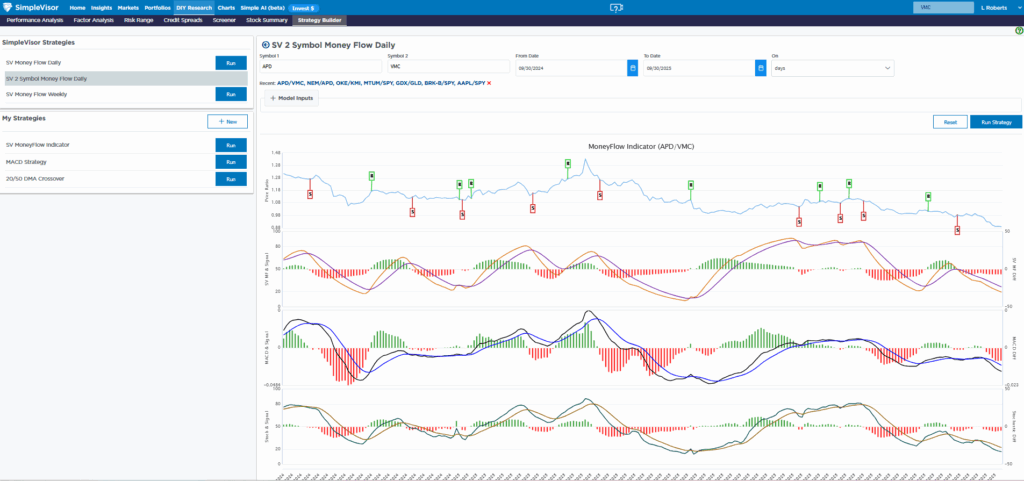This screenshot has height=481, width=1024.
Task: Click the Reset button
Action: coord(949,122)
